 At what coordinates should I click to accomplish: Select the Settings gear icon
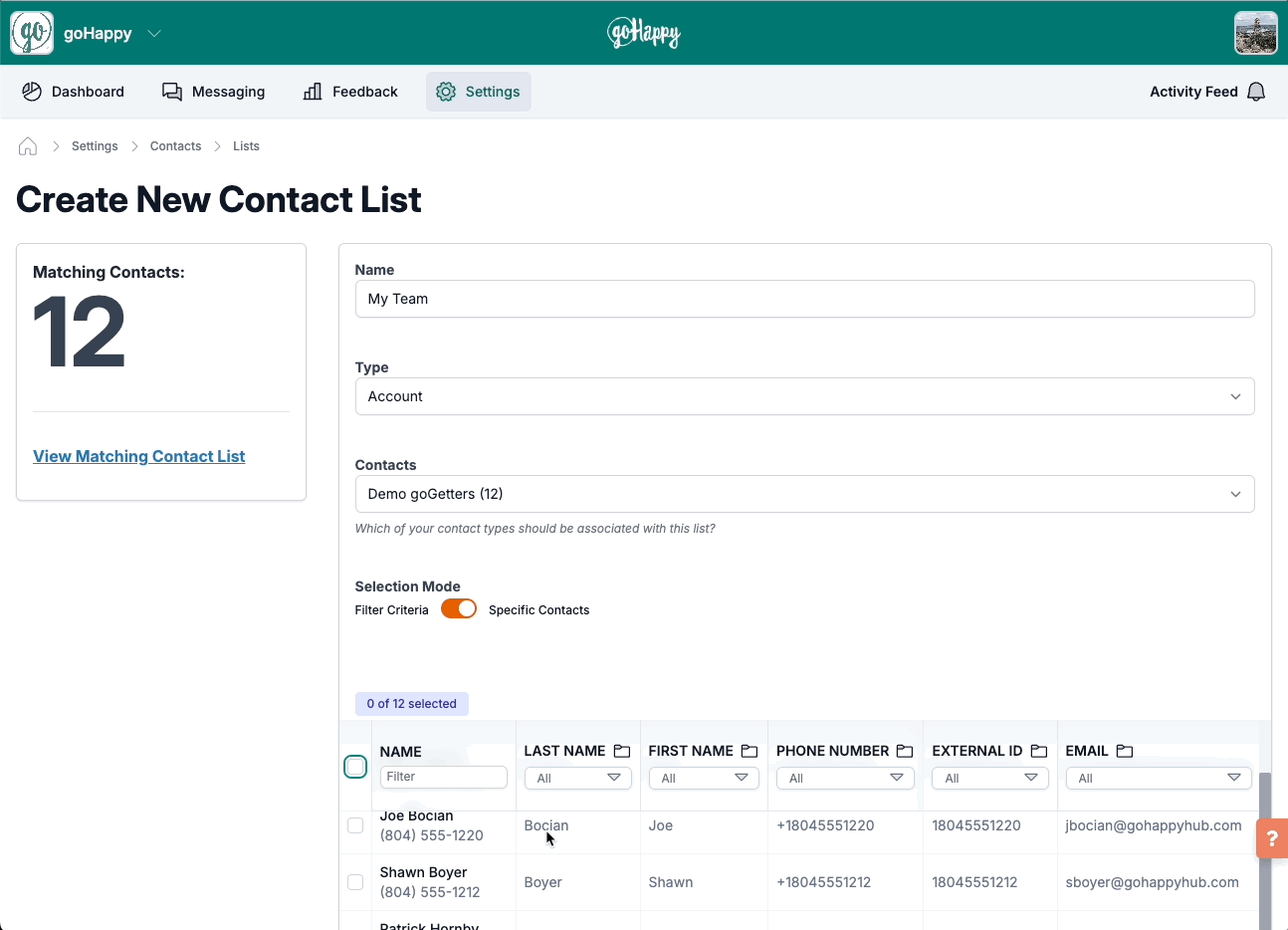(445, 91)
